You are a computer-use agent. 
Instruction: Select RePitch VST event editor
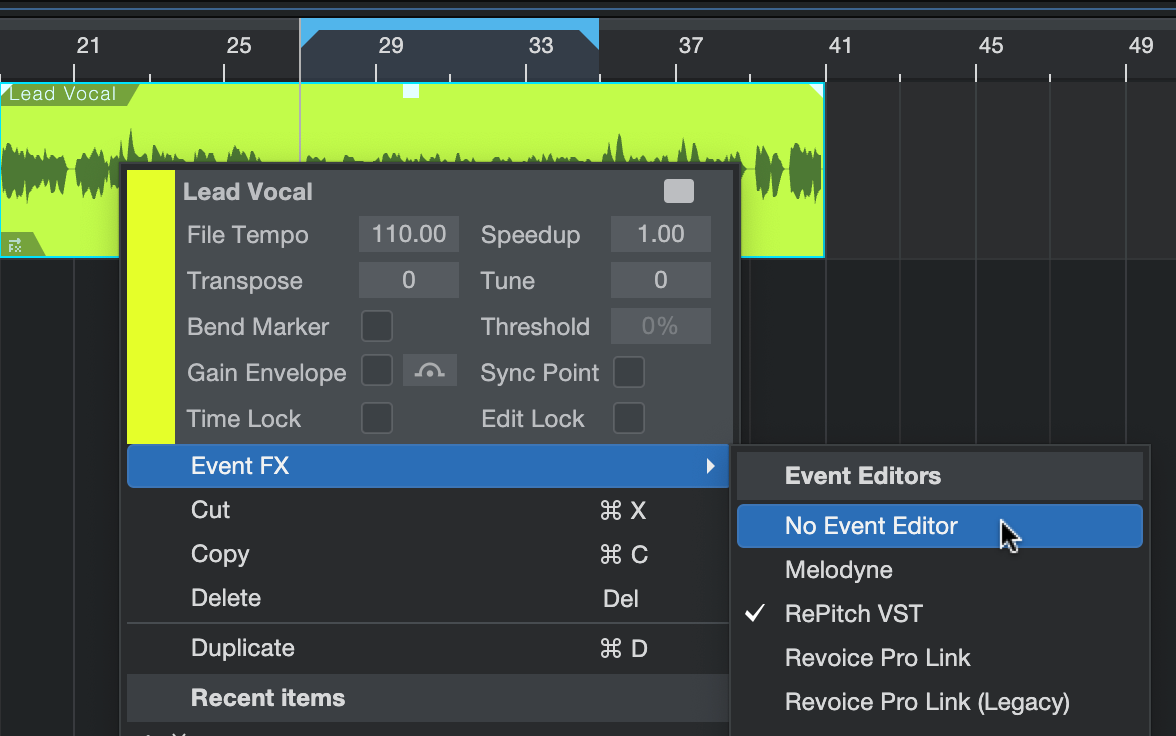click(853, 614)
